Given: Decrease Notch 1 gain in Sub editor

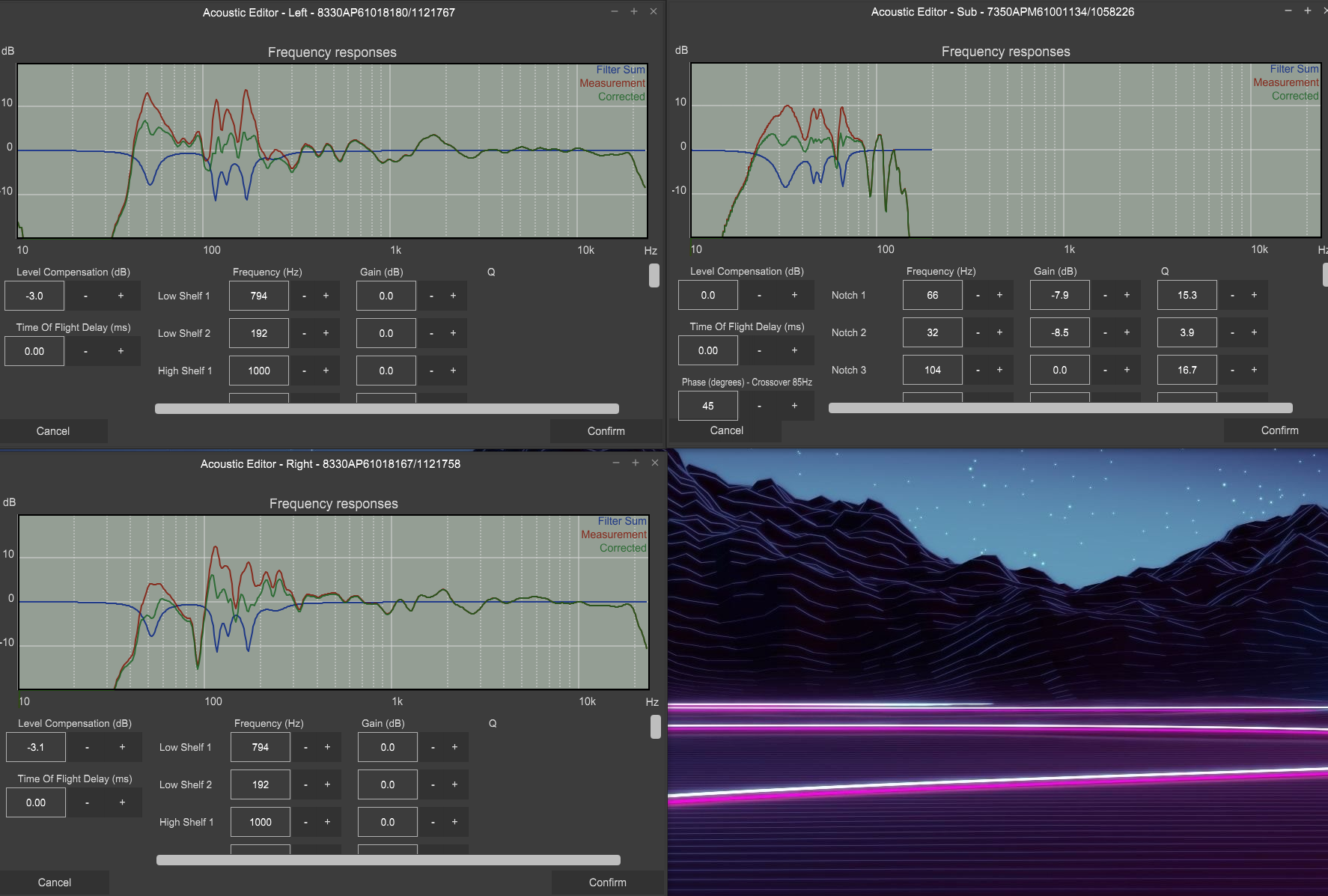Looking at the screenshot, I should click(x=1105, y=295).
